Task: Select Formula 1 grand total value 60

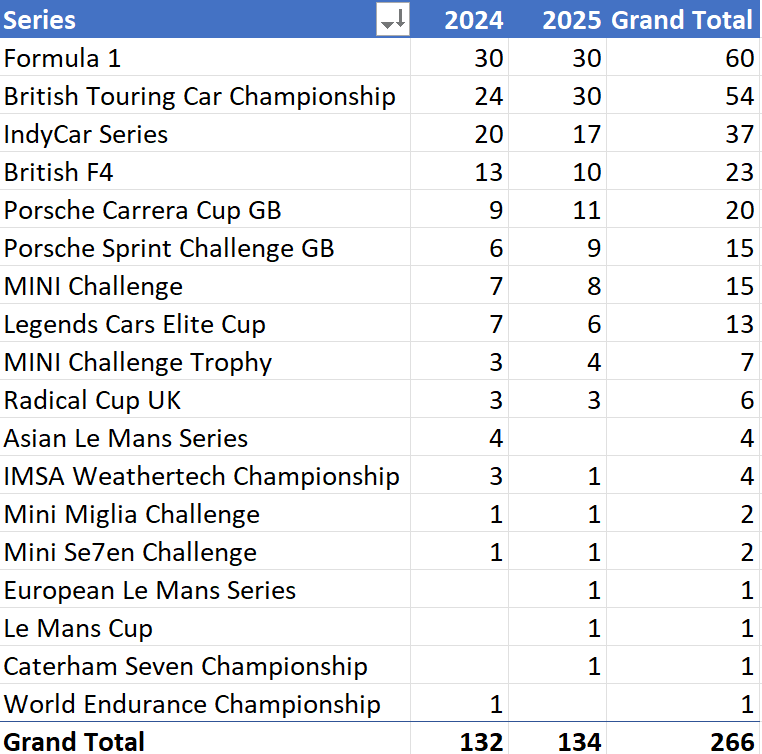Action: coord(739,58)
